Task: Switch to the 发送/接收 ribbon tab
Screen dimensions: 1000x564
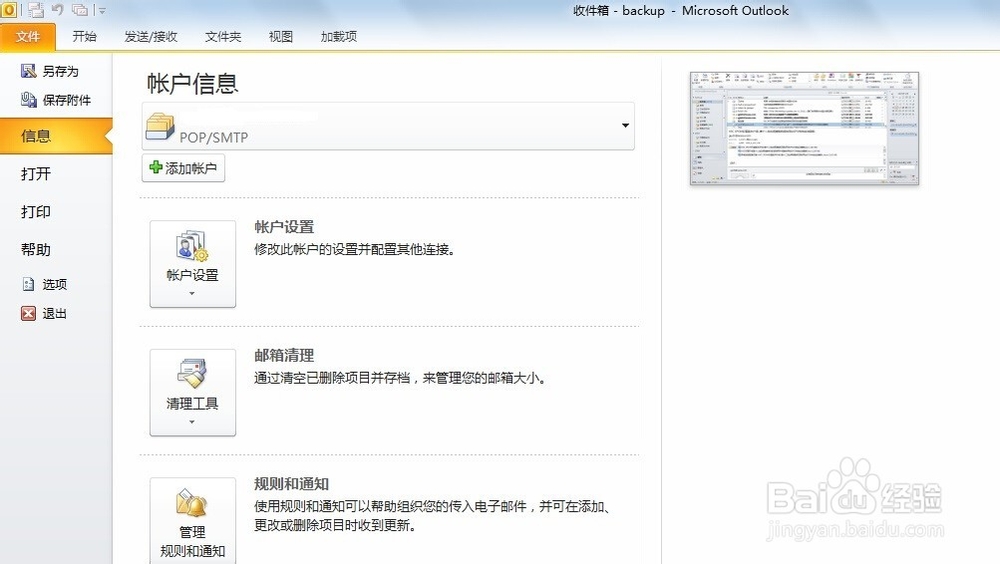Action: click(151, 36)
